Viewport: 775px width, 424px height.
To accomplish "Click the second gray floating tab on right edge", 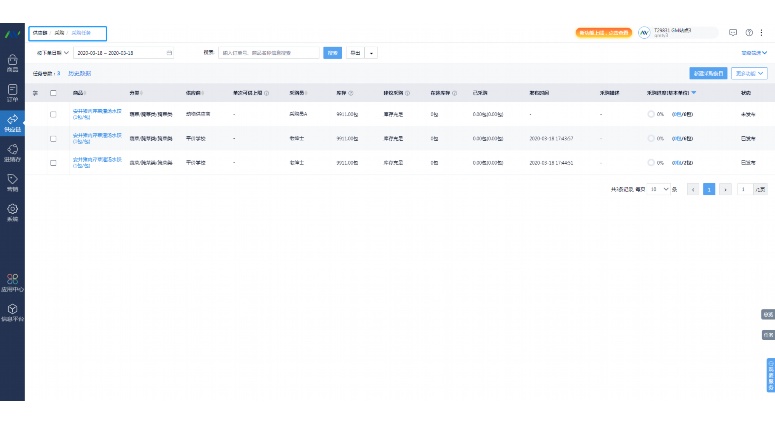I will click(x=768, y=335).
